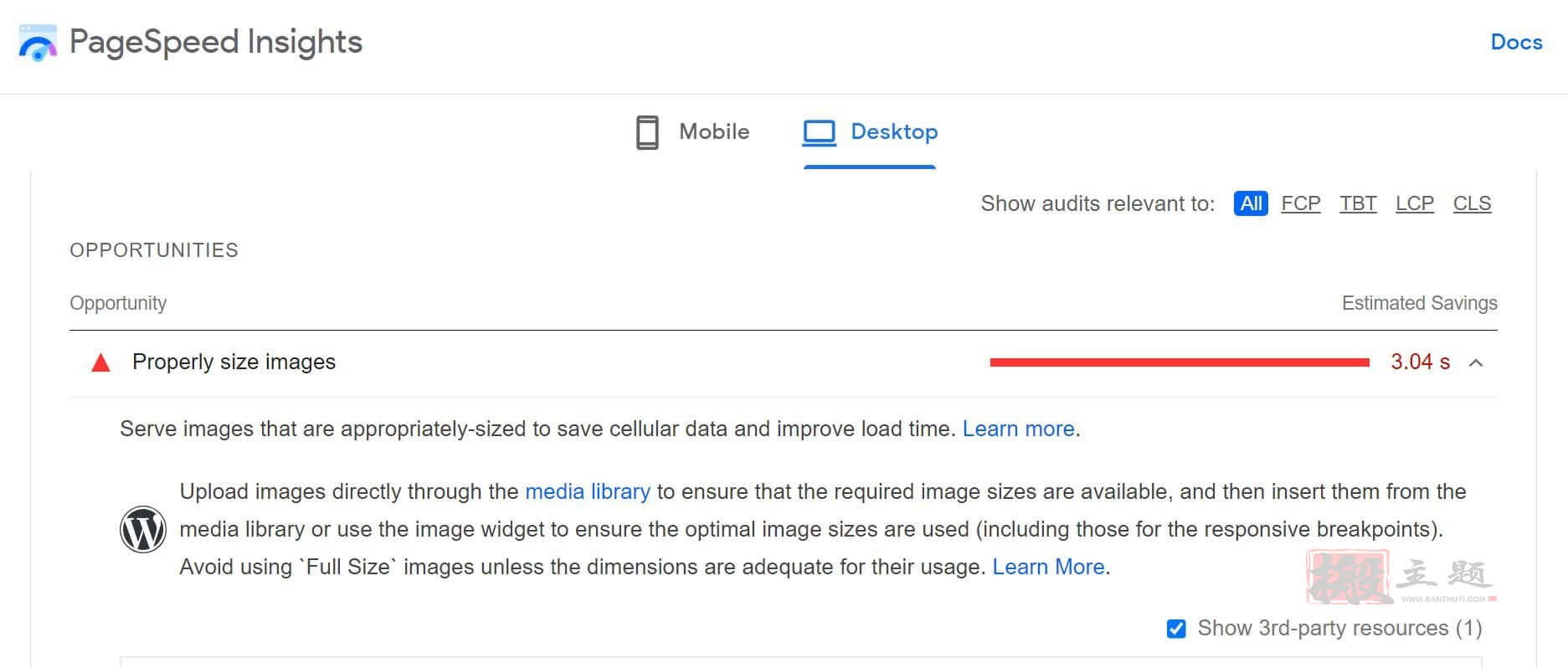The width and height of the screenshot is (1568, 668).
Task: Click the desktop laptop icon
Action: (819, 132)
